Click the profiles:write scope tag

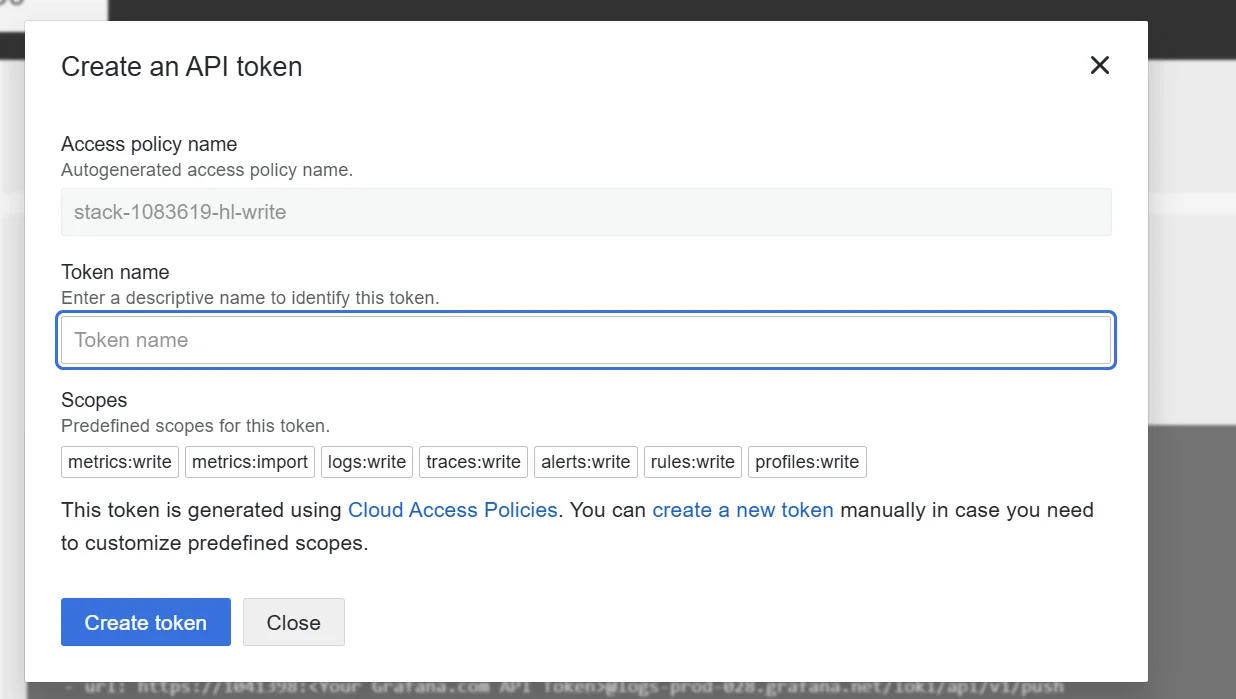pos(807,462)
